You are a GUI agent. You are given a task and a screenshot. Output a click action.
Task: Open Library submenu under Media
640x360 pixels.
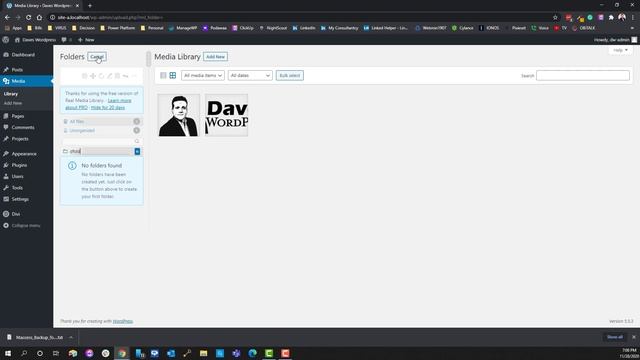click(x=11, y=94)
